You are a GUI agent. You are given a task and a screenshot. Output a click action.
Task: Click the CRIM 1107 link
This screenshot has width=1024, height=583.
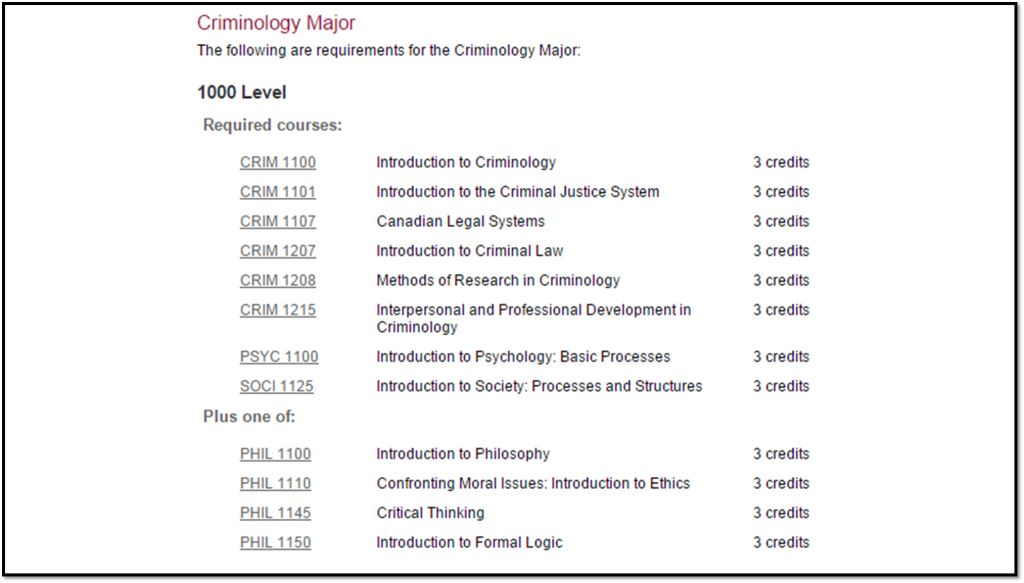[277, 222]
